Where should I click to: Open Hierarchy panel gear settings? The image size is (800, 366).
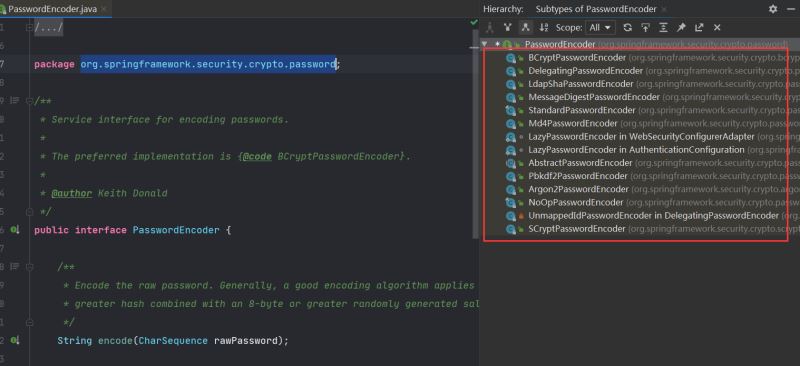click(773, 9)
